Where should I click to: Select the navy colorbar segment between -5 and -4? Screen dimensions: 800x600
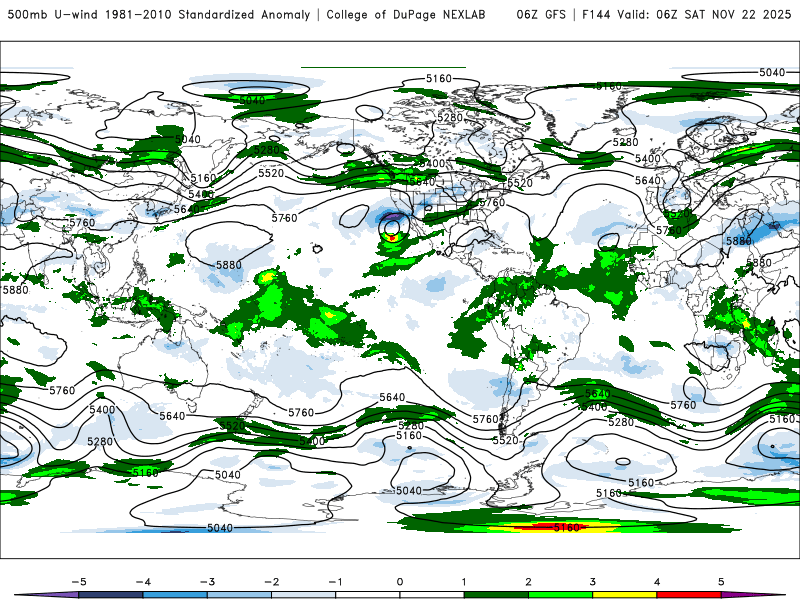coord(111,595)
